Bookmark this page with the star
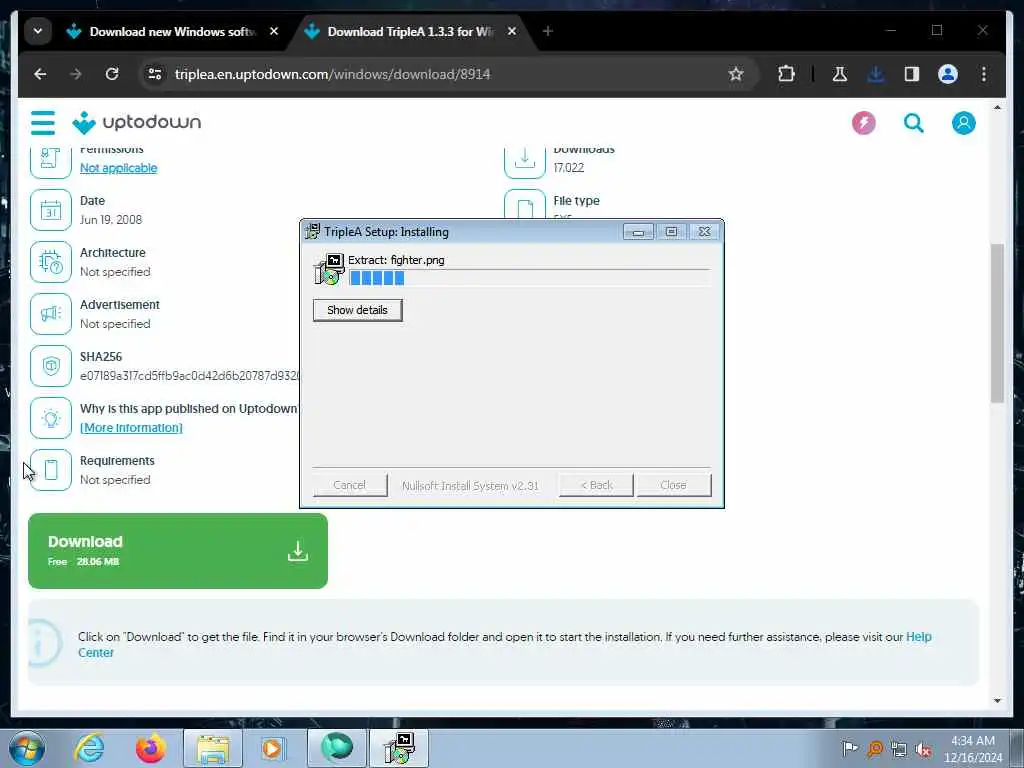The width and height of the screenshot is (1024, 768). click(736, 74)
